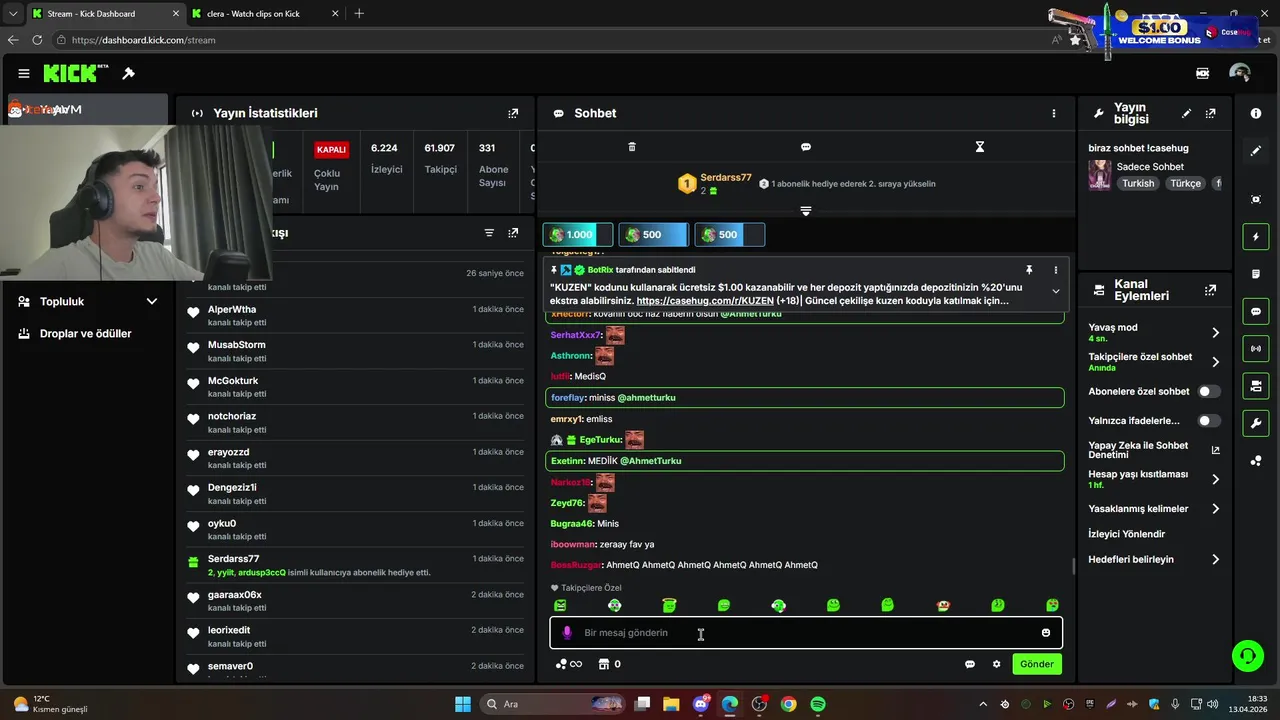Click the Bir mesaj gönderin input field
The width and height of the screenshot is (1280, 720).
tap(805, 632)
